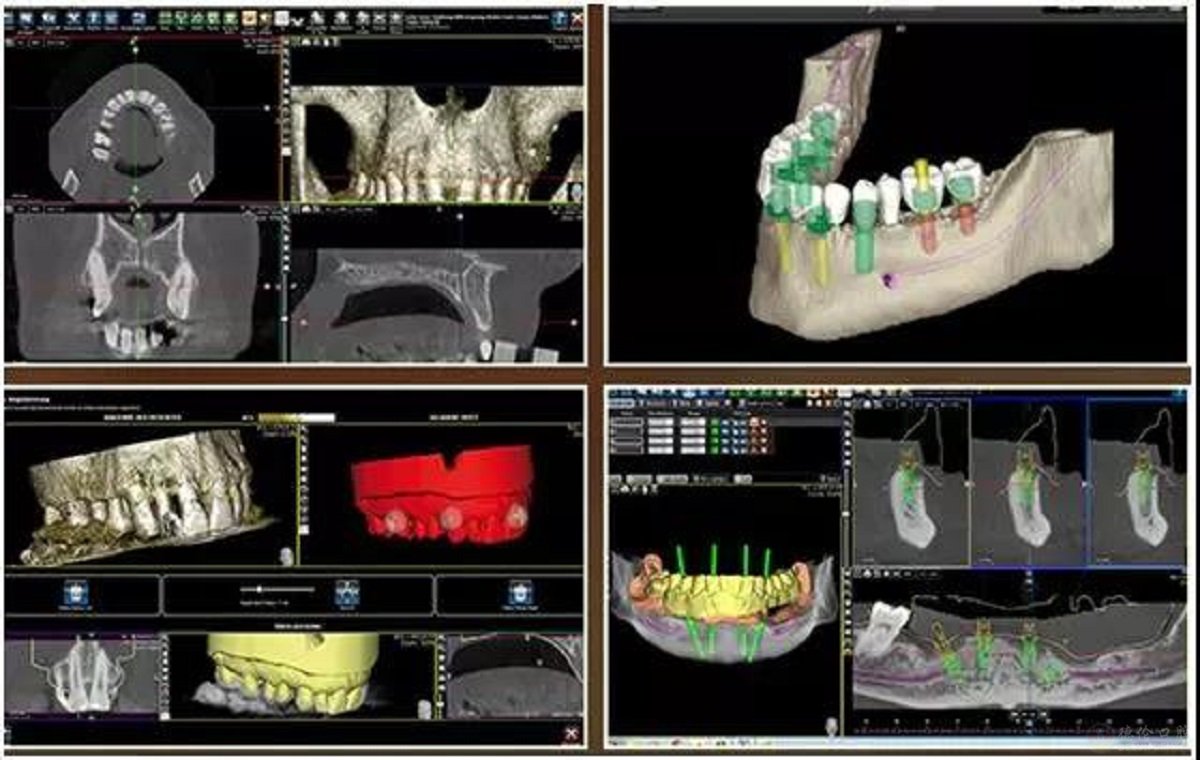Toggle the first row green box in implant list
Image resolution: width=1200 pixels, height=760 pixels.
click(x=714, y=423)
